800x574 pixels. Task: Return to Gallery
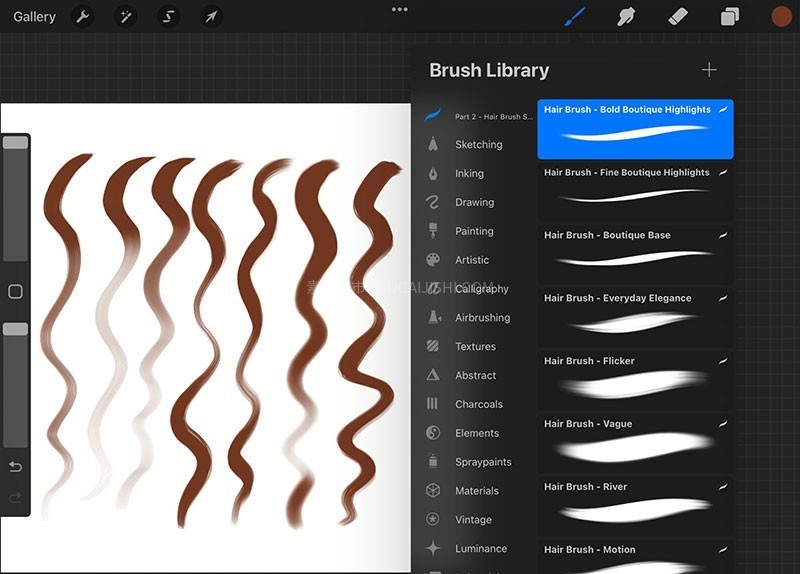(x=34, y=17)
